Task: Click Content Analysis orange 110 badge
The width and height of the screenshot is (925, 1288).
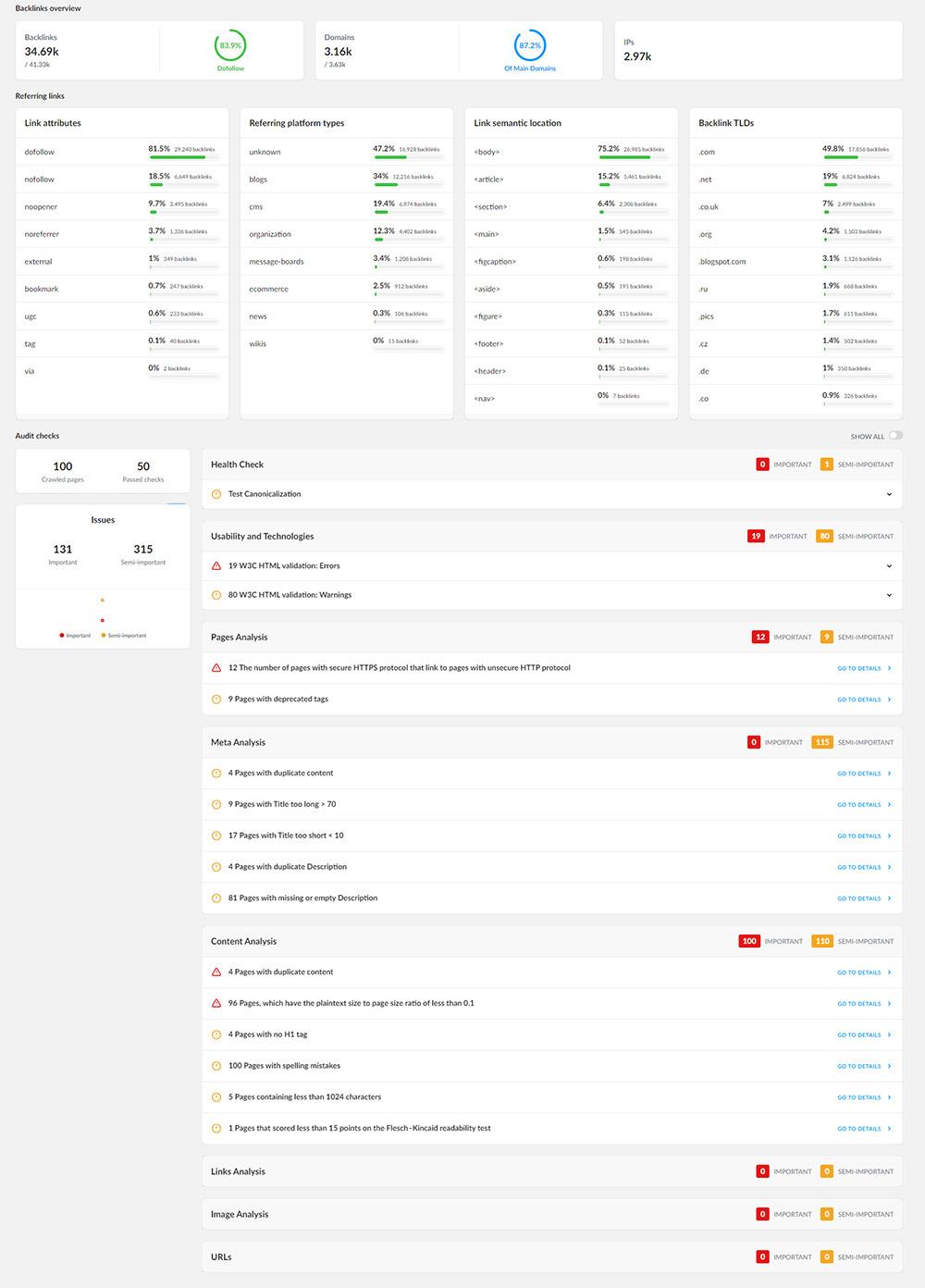Action: (822, 941)
